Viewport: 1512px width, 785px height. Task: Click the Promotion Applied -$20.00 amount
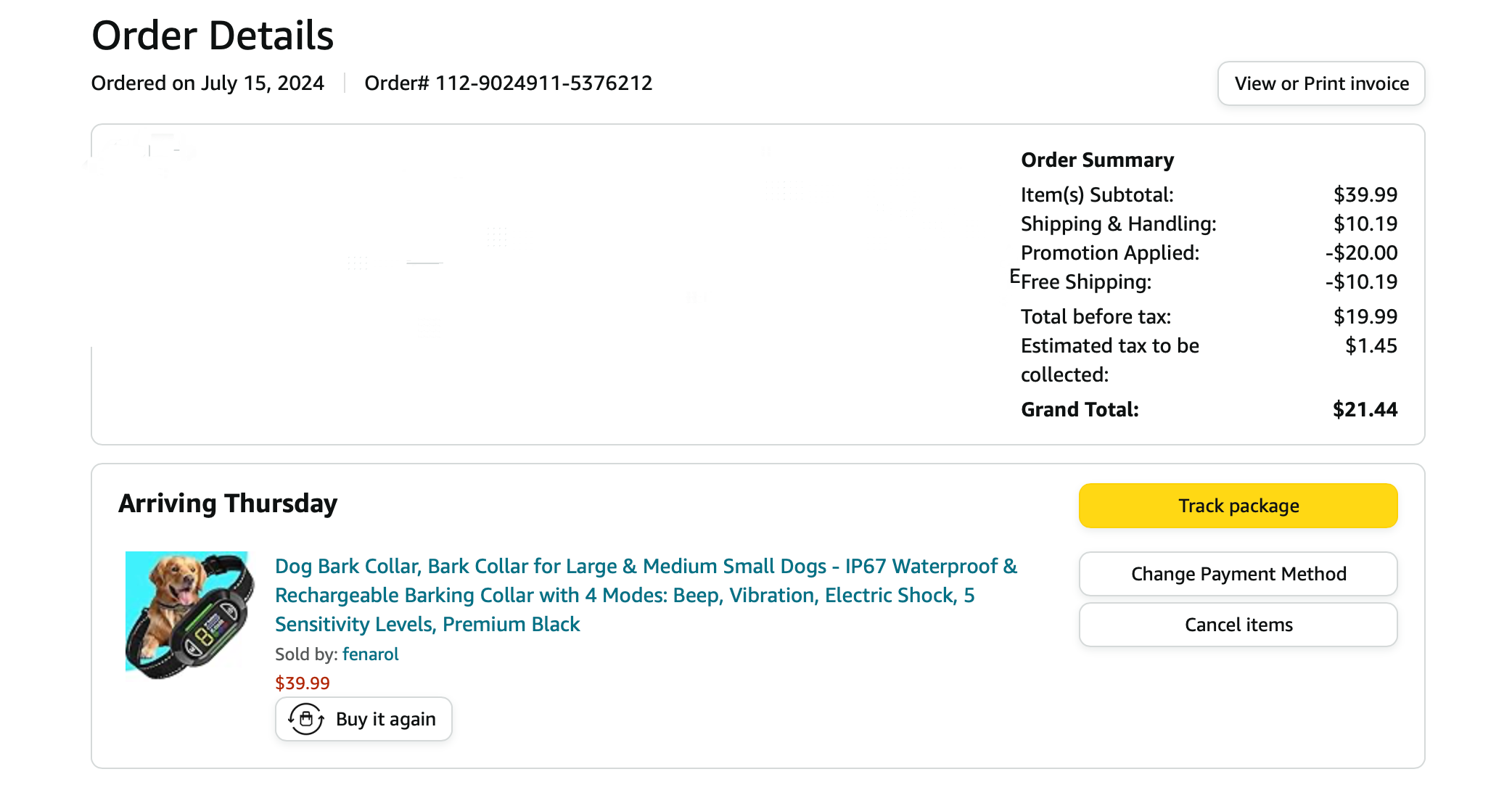point(1361,253)
